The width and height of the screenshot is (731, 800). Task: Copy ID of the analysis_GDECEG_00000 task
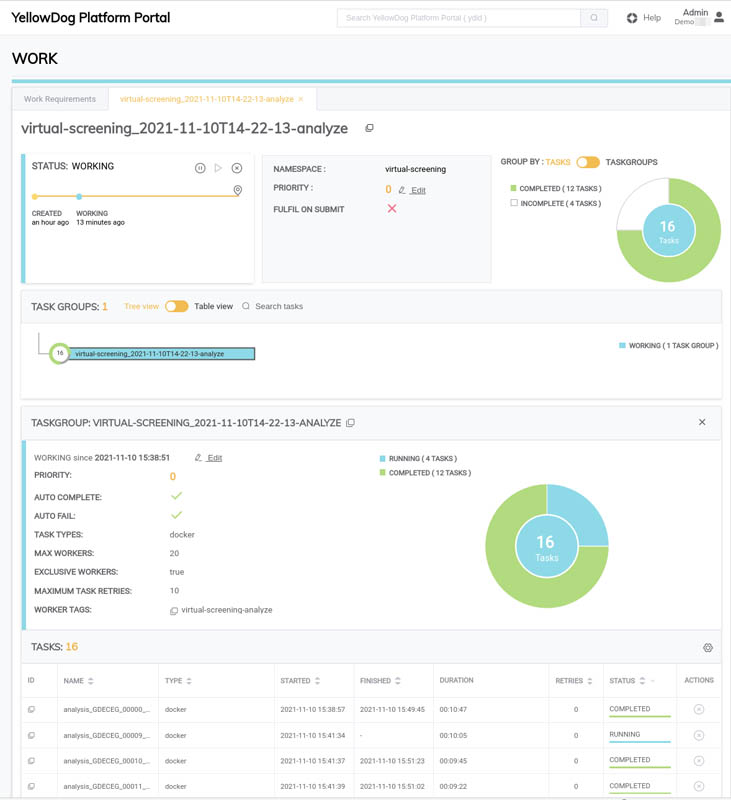click(x=31, y=710)
